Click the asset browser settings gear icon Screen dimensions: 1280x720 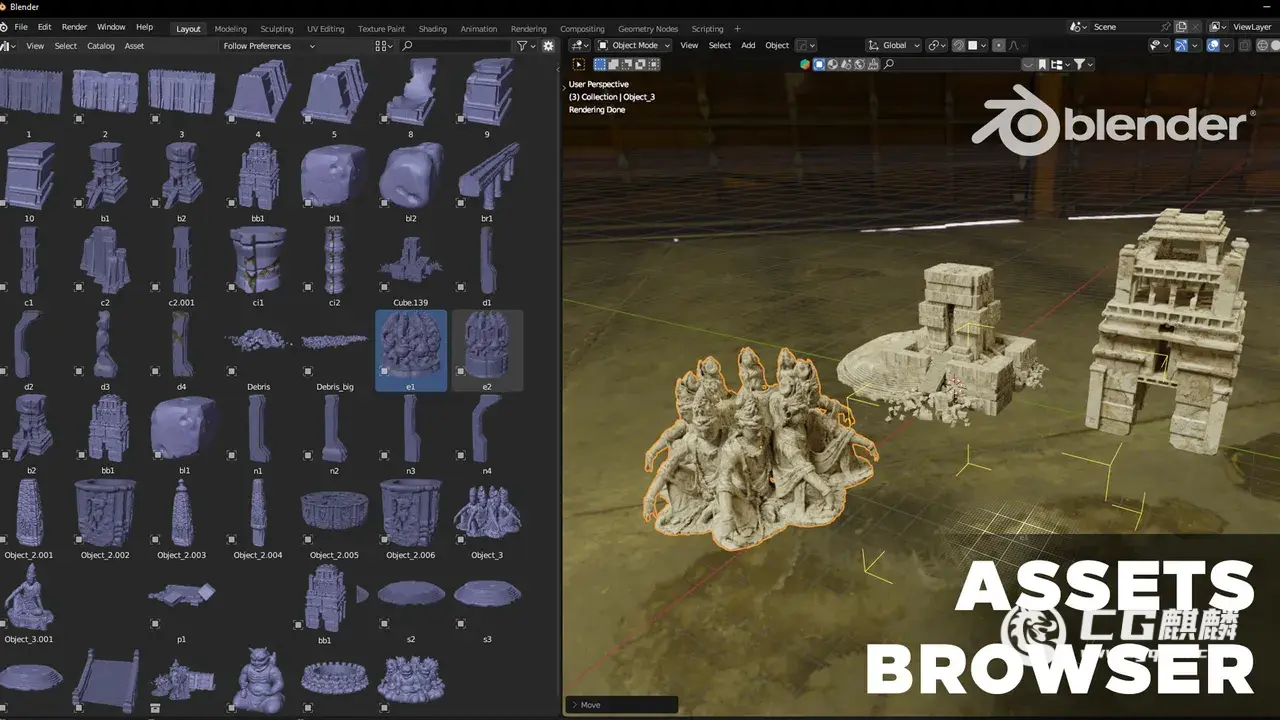(548, 46)
